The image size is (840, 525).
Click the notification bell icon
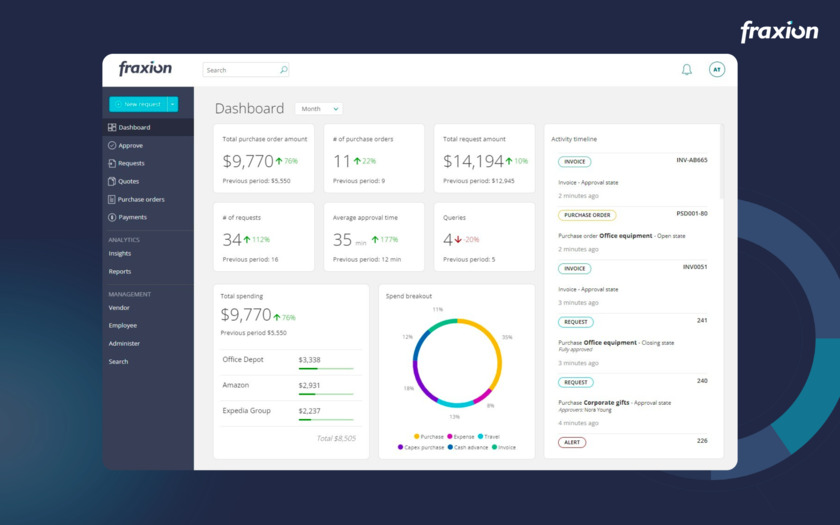(x=686, y=70)
